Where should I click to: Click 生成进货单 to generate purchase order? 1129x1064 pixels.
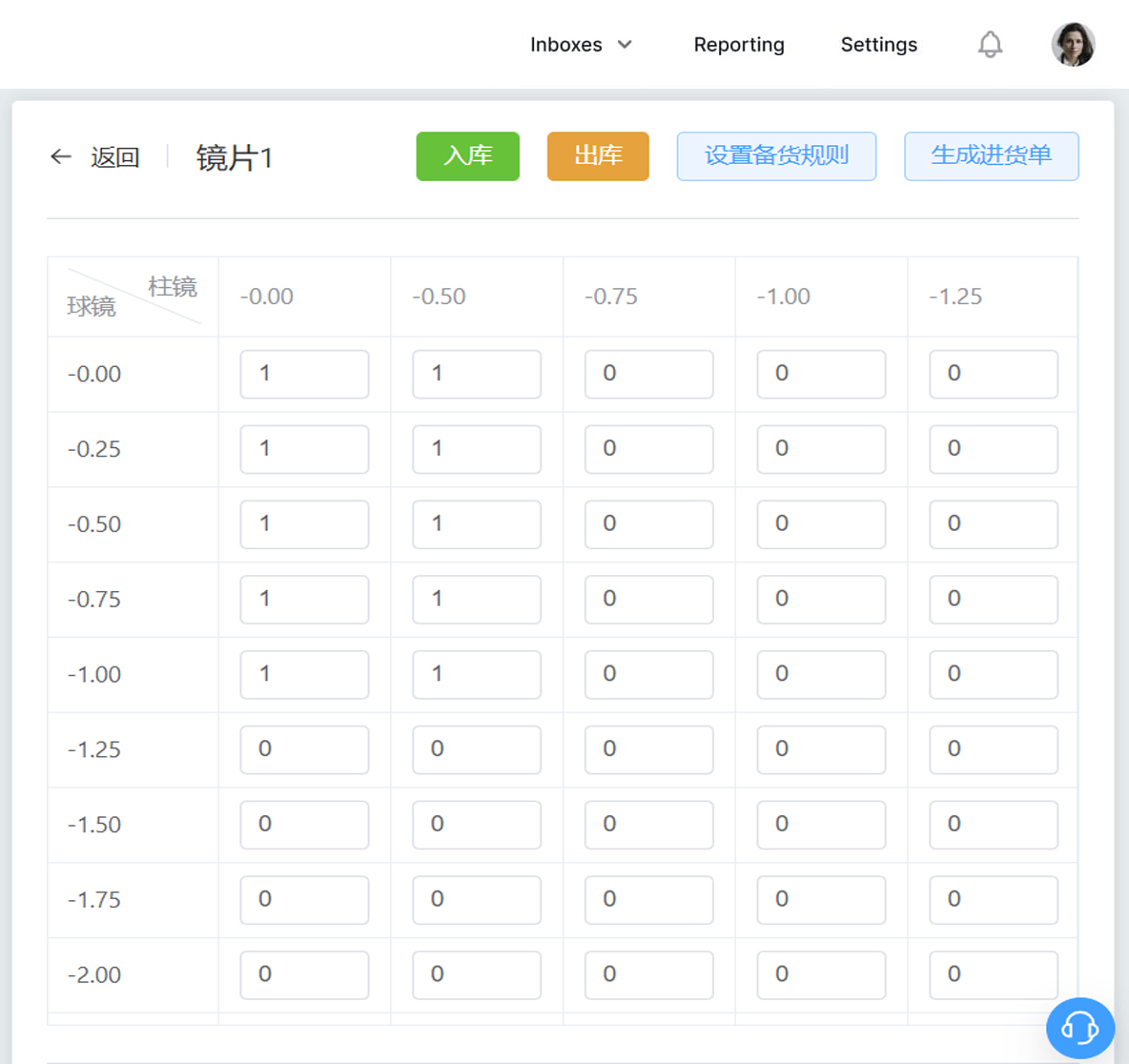coord(991,156)
